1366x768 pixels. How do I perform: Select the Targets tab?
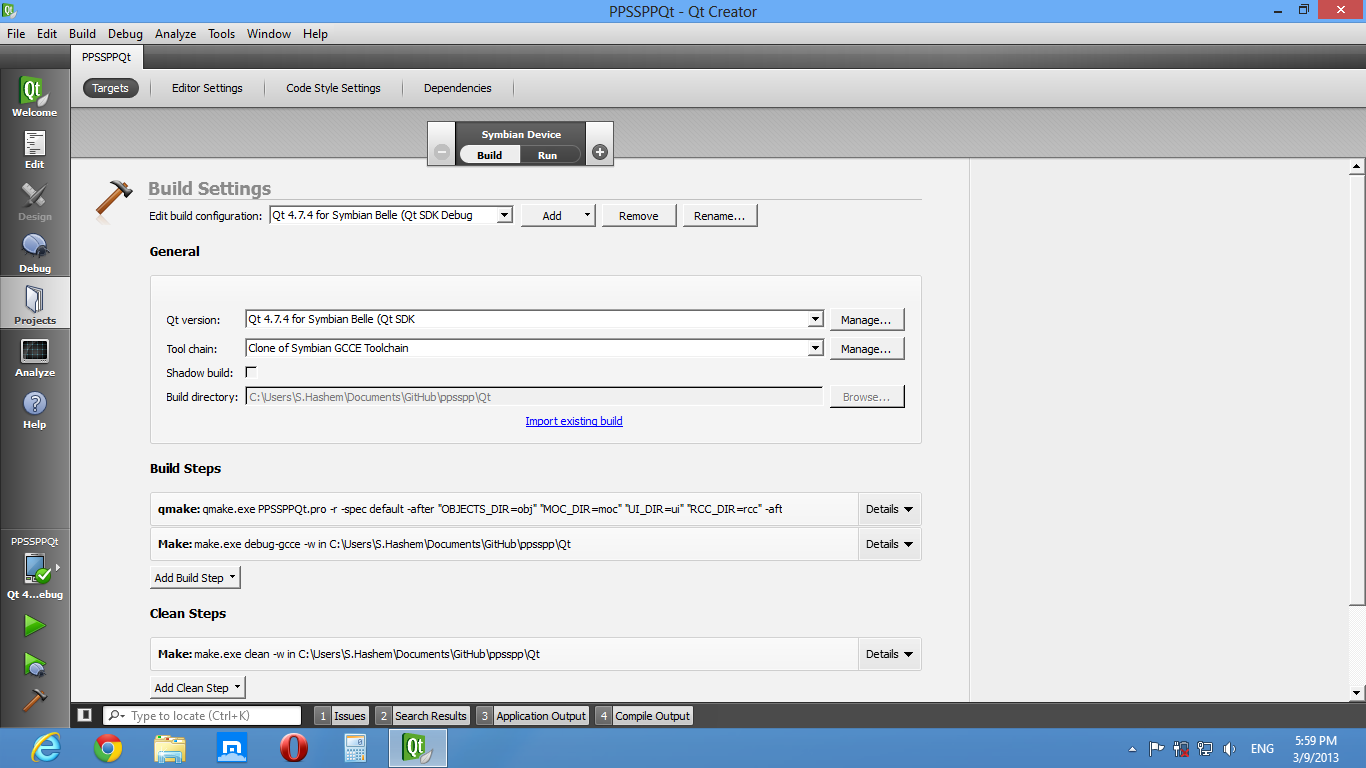(x=110, y=88)
